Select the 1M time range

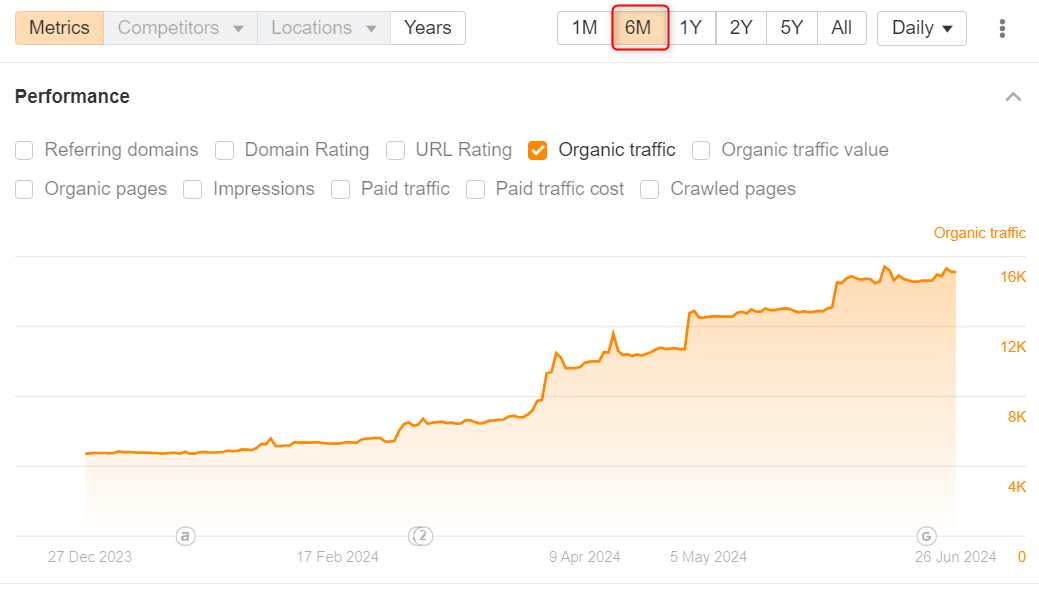click(584, 28)
